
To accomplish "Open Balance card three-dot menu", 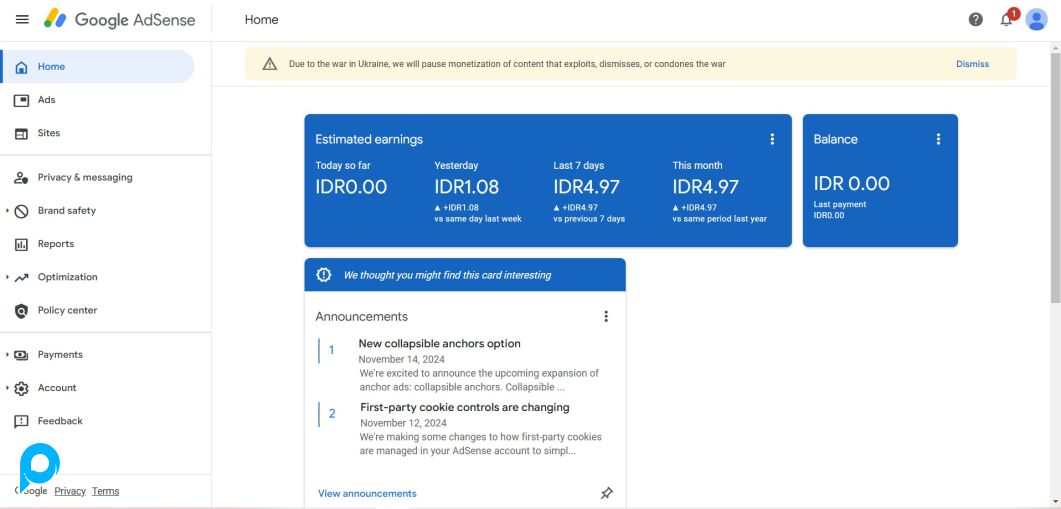I will (x=938, y=139).
